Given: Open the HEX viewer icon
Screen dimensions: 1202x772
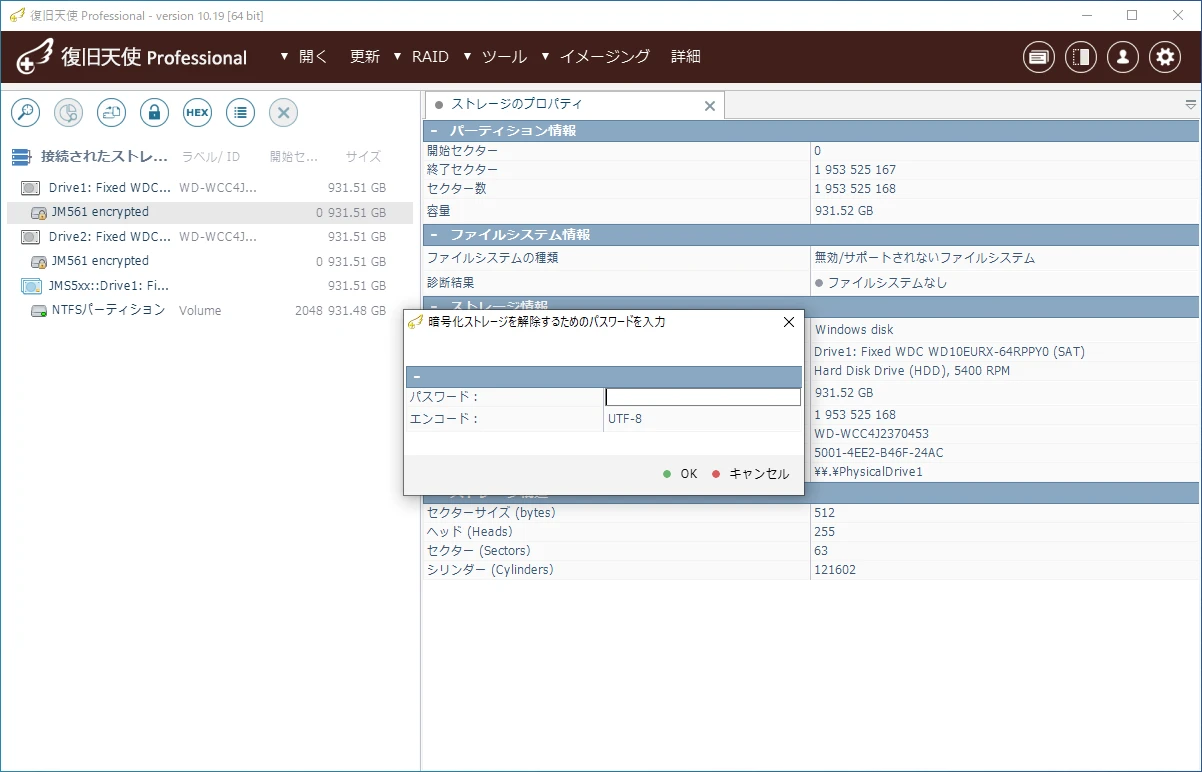Looking at the screenshot, I should point(197,112).
